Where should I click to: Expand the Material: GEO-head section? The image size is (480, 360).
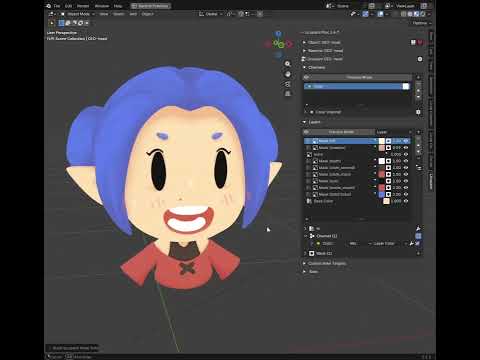(323, 51)
